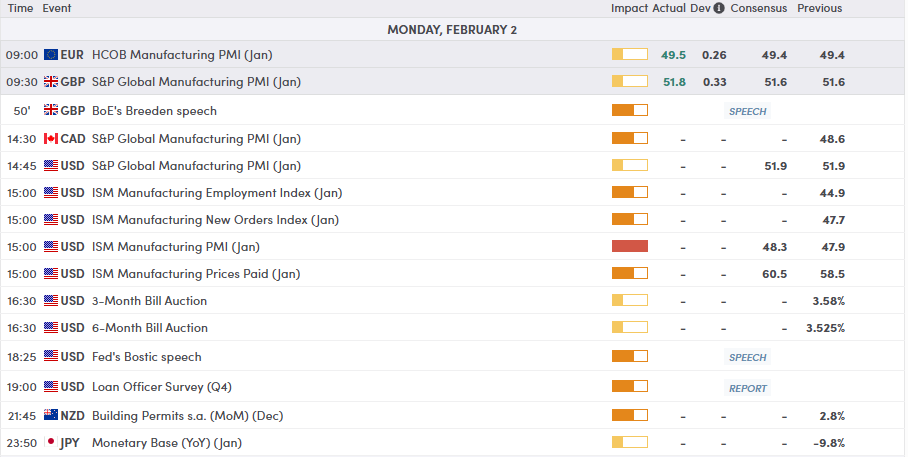Image resolution: width=908 pixels, height=457 pixels.
Task: Open the SPEECH badge for Fed's Bostic speech
Action: 748,357
